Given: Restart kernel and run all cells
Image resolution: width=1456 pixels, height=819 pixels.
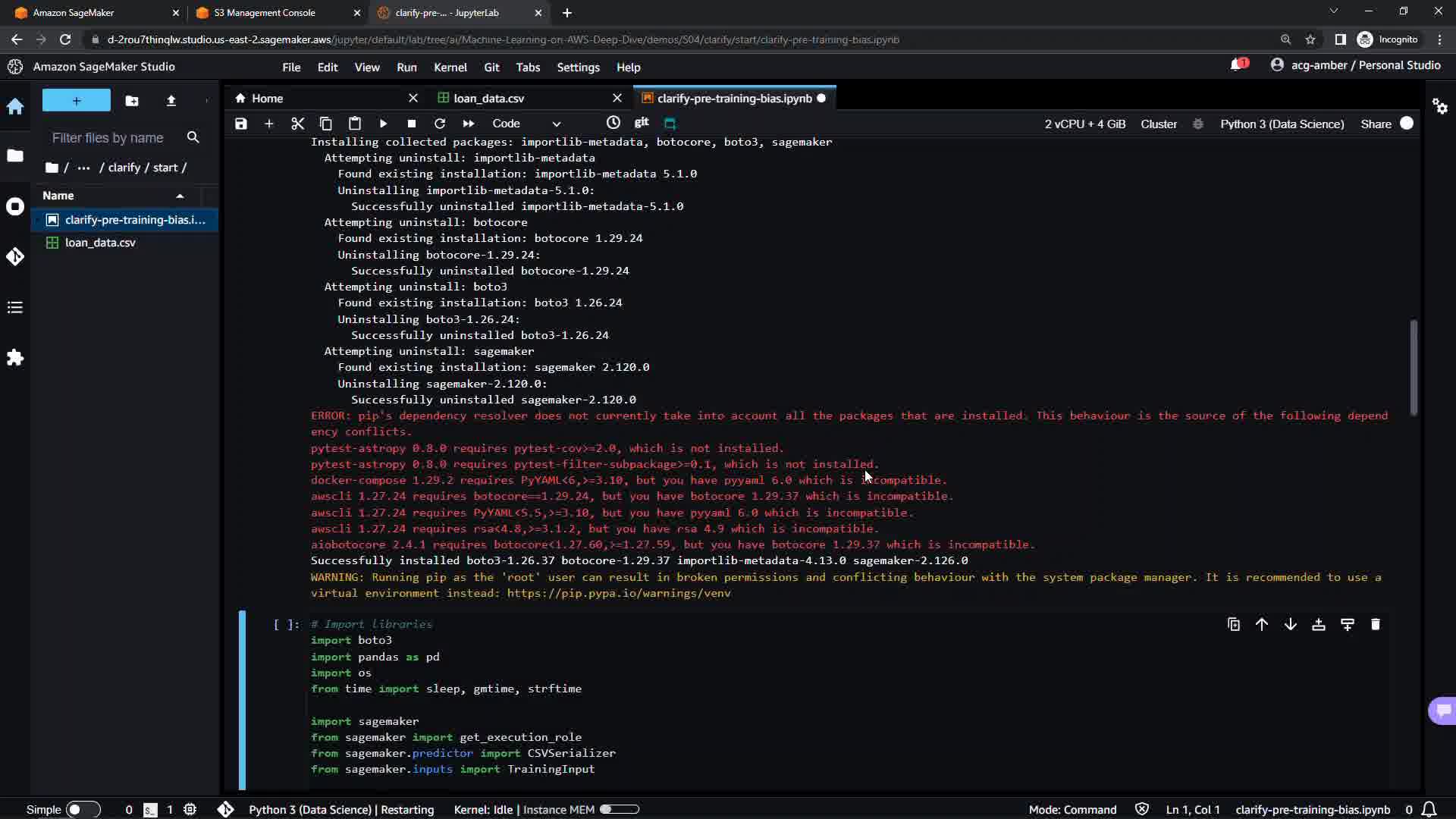Looking at the screenshot, I should pyautogui.click(x=468, y=124).
